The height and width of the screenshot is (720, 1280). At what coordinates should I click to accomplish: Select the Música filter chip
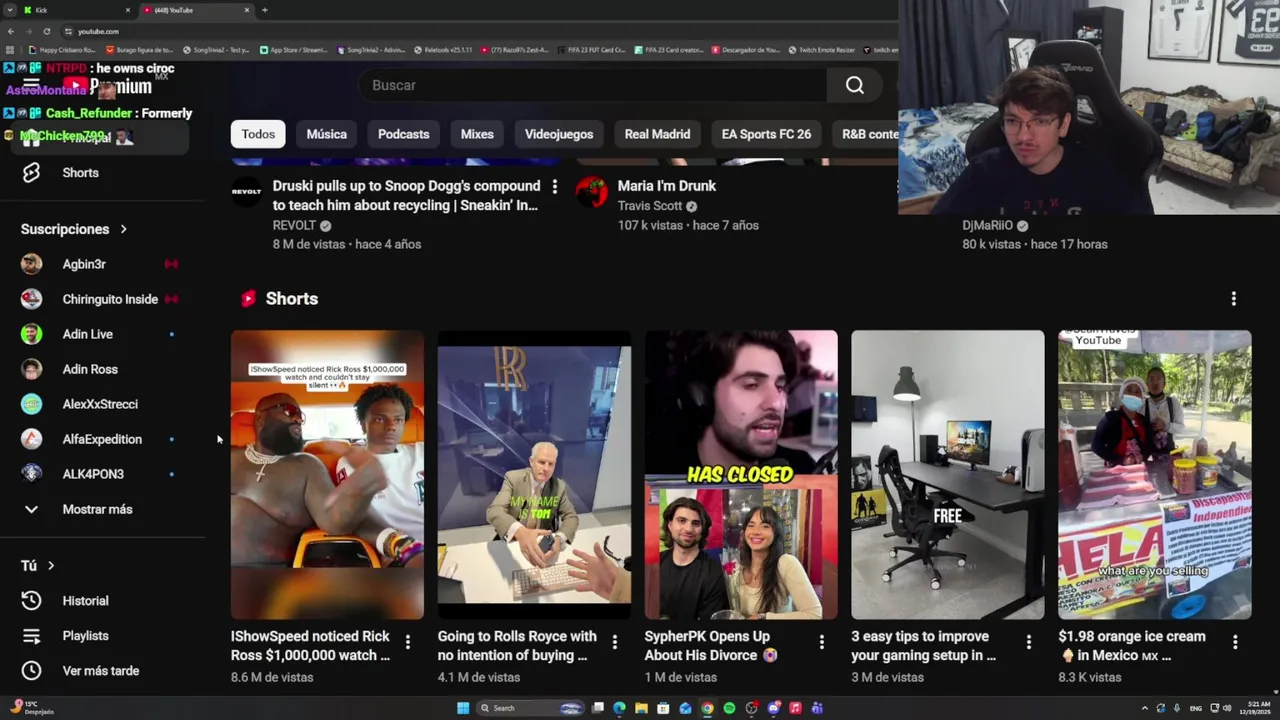coord(327,134)
